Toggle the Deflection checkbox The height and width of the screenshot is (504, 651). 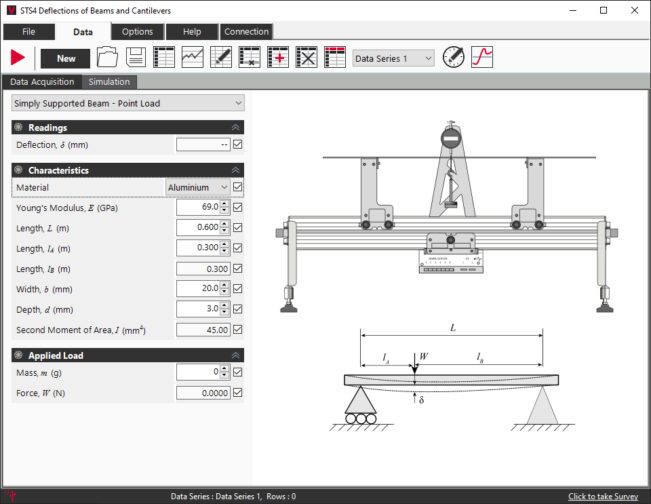pyautogui.click(x=237, y=144)
